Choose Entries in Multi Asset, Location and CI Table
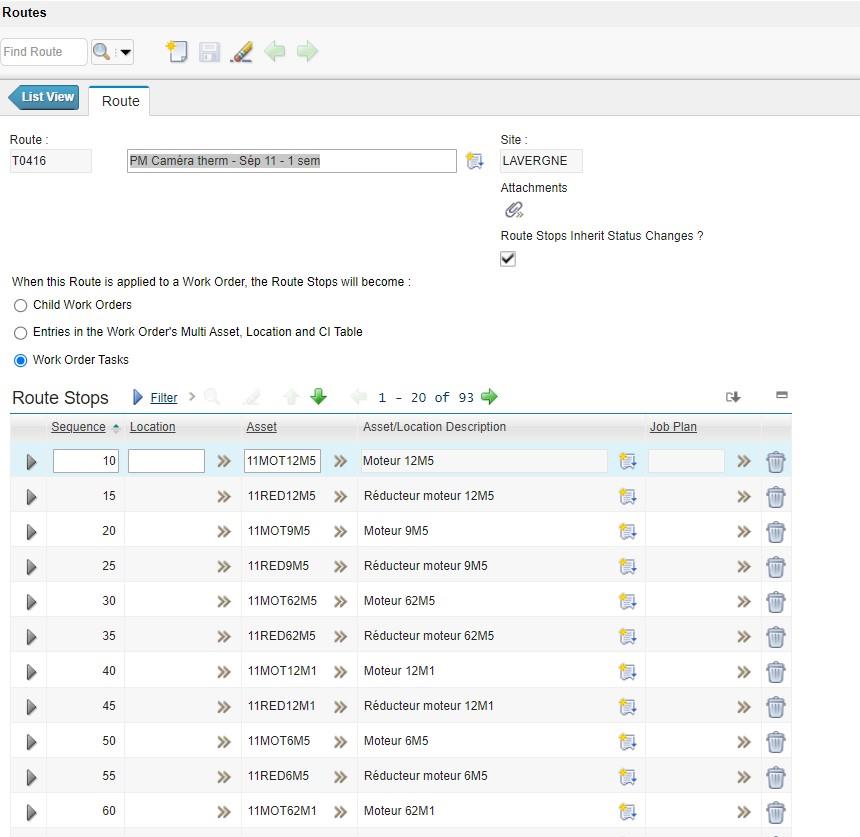Viewport: 860px width, 837px height. 20,333
